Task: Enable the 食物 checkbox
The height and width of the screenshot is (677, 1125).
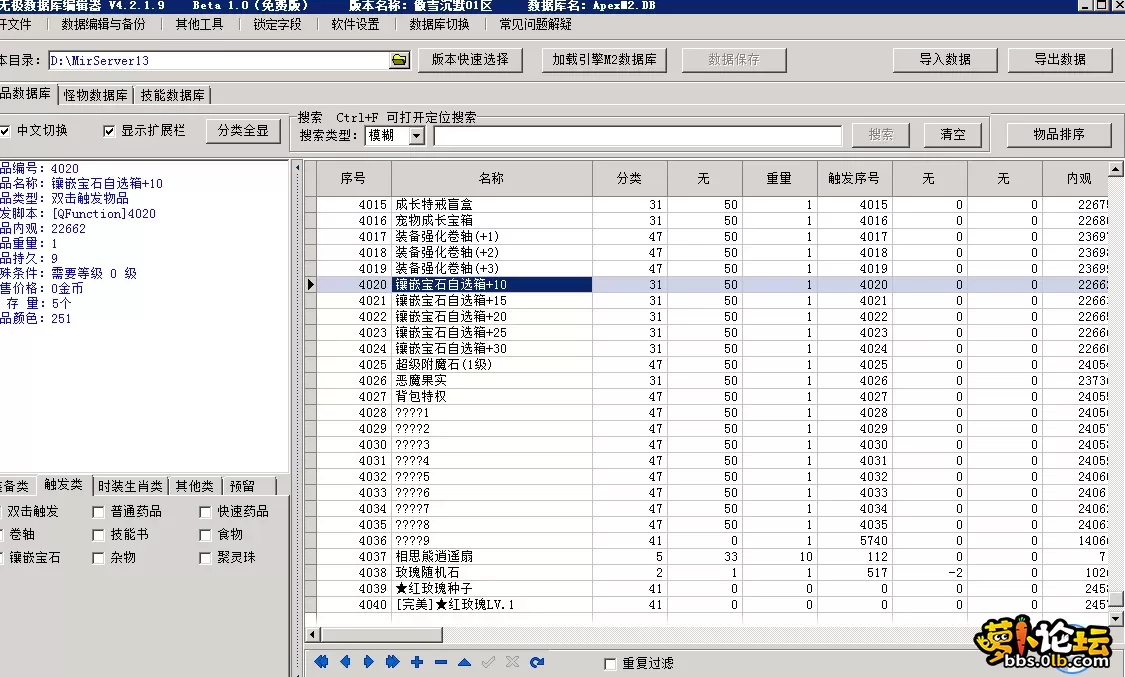Action: click(x=205, y=535)
